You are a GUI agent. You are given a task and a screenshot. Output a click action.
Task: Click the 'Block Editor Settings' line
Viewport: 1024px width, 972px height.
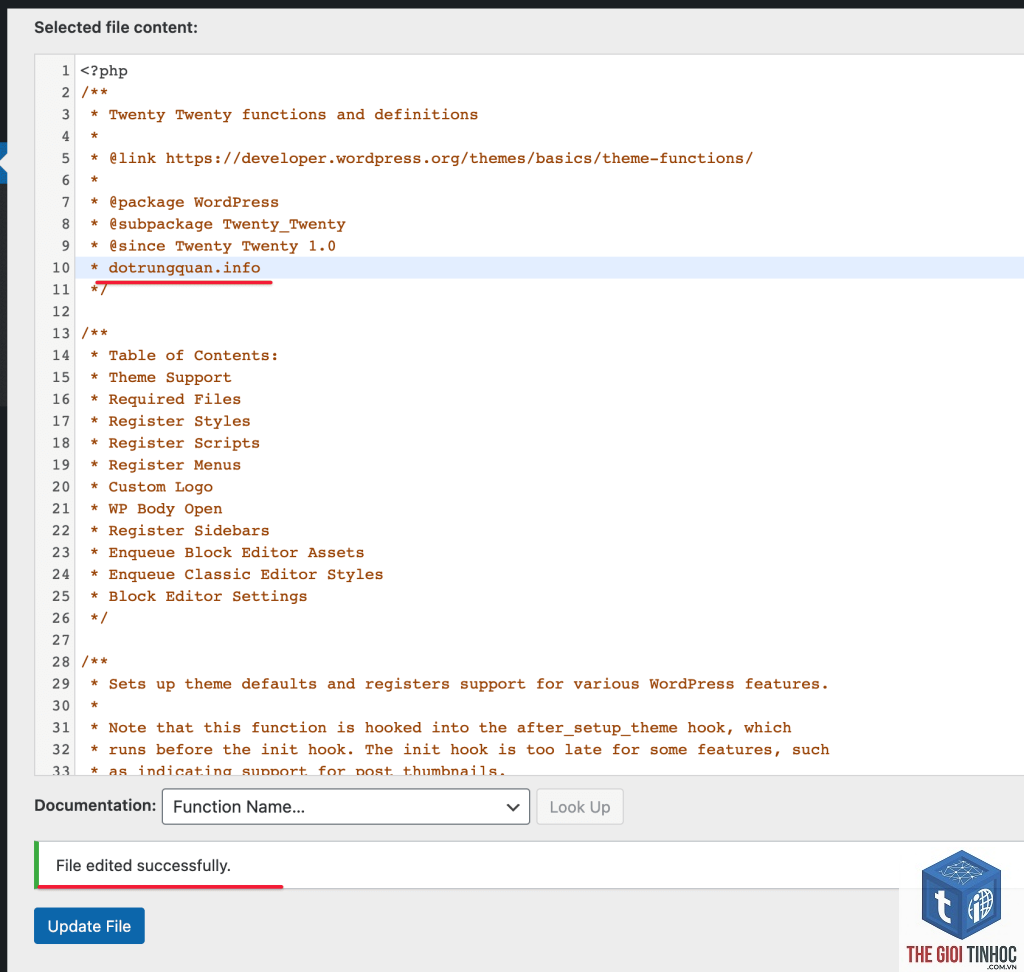point(208,596)
